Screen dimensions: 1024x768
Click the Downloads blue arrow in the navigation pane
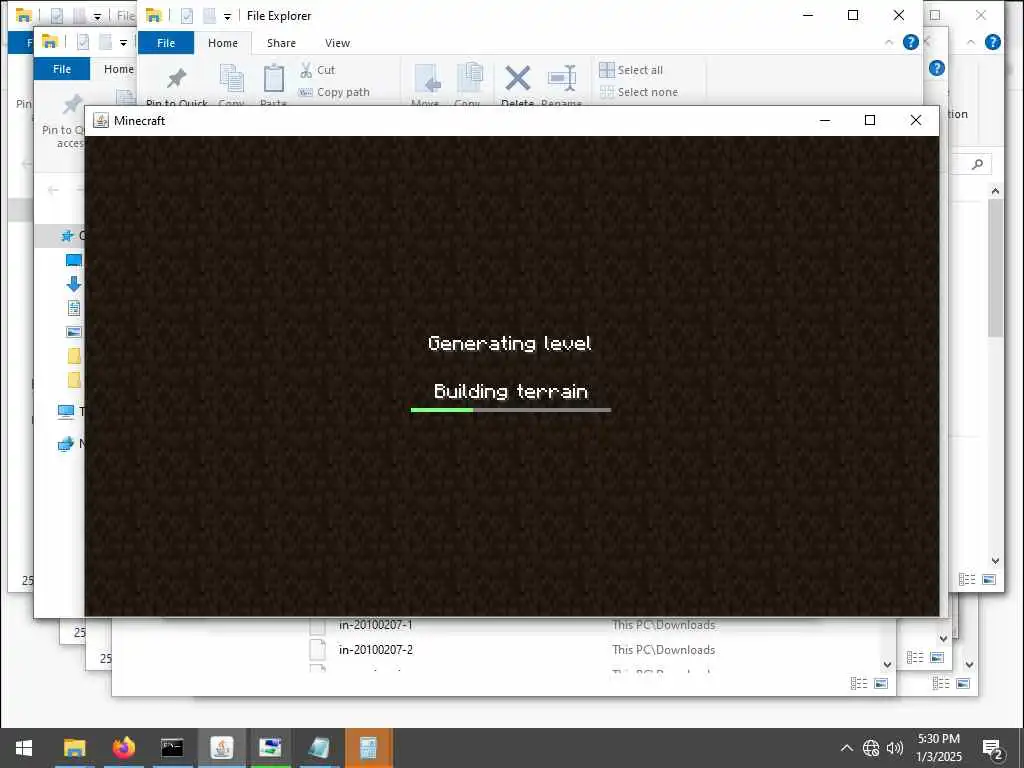[74, 284]
